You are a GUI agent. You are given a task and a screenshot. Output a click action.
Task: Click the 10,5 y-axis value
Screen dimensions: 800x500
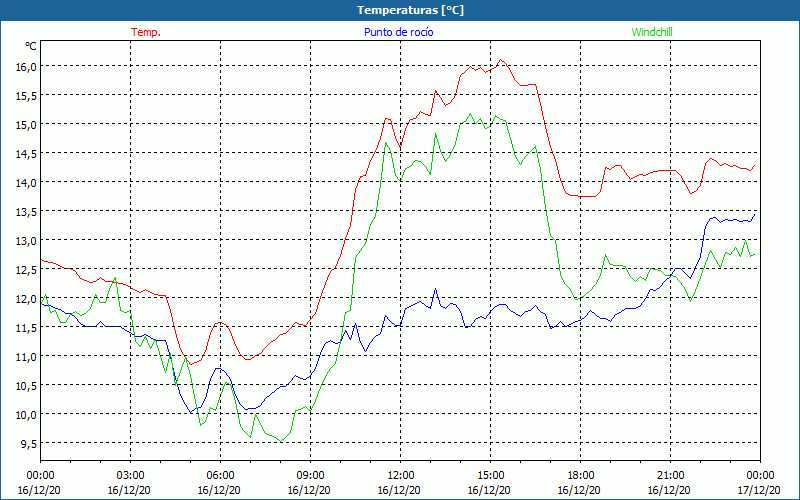coord(26,386)
